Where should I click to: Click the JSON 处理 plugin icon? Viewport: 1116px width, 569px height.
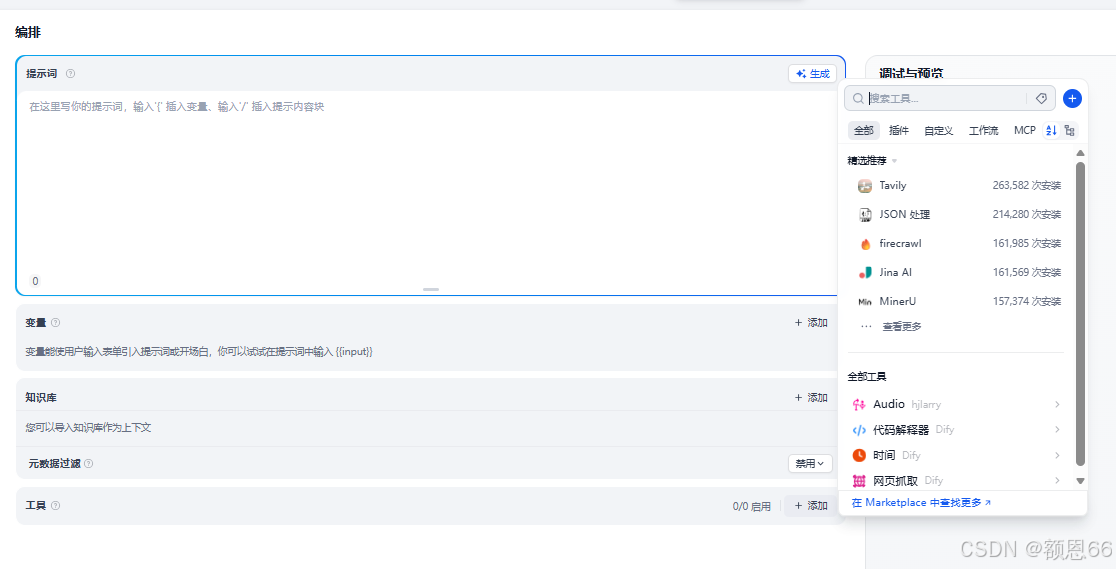[x=865, y=215]
